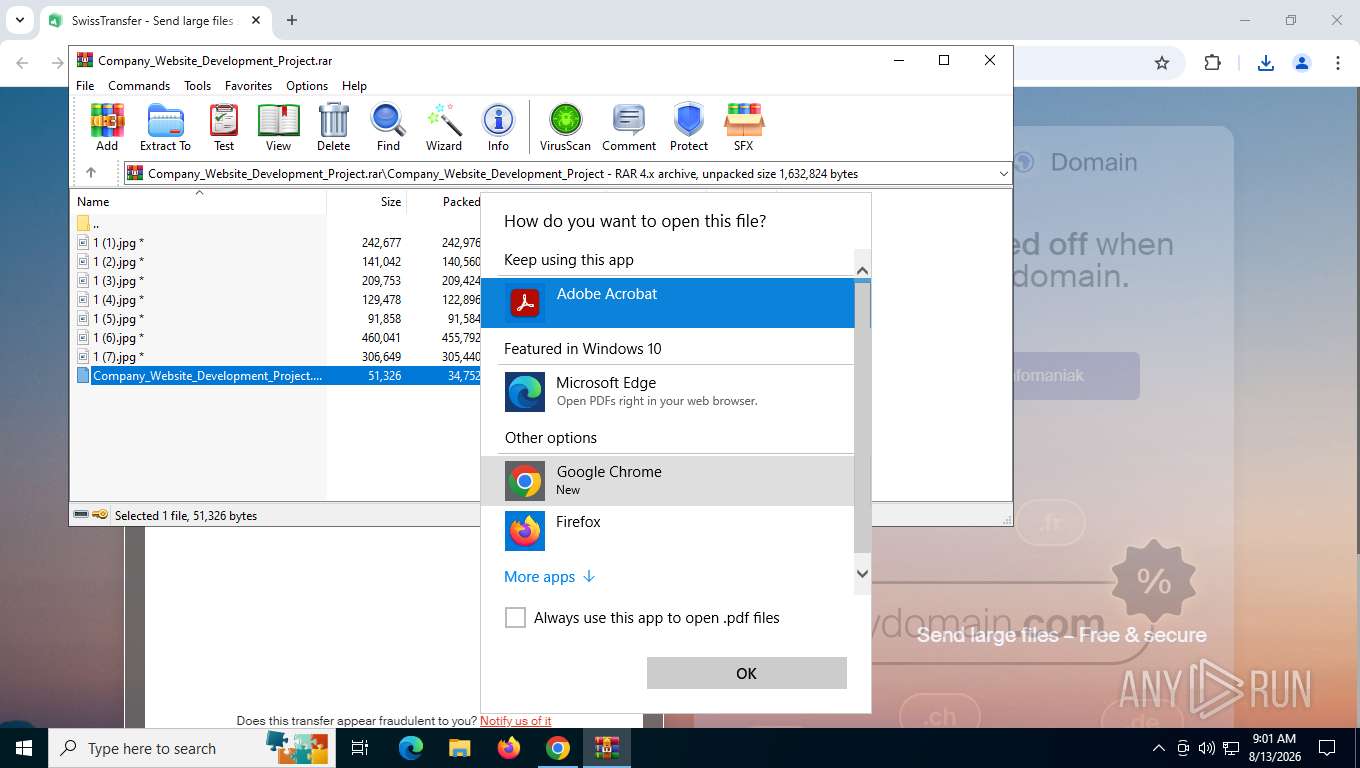Select file 1 (2).jpg
This screenshot has height=768, width=1360.
point(118,262)
